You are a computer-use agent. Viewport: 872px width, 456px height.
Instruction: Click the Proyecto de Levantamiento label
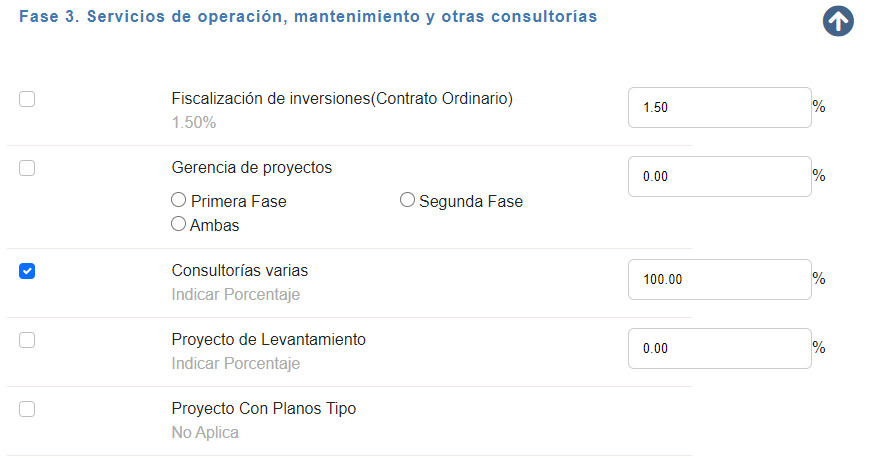[x=269, y=339]
